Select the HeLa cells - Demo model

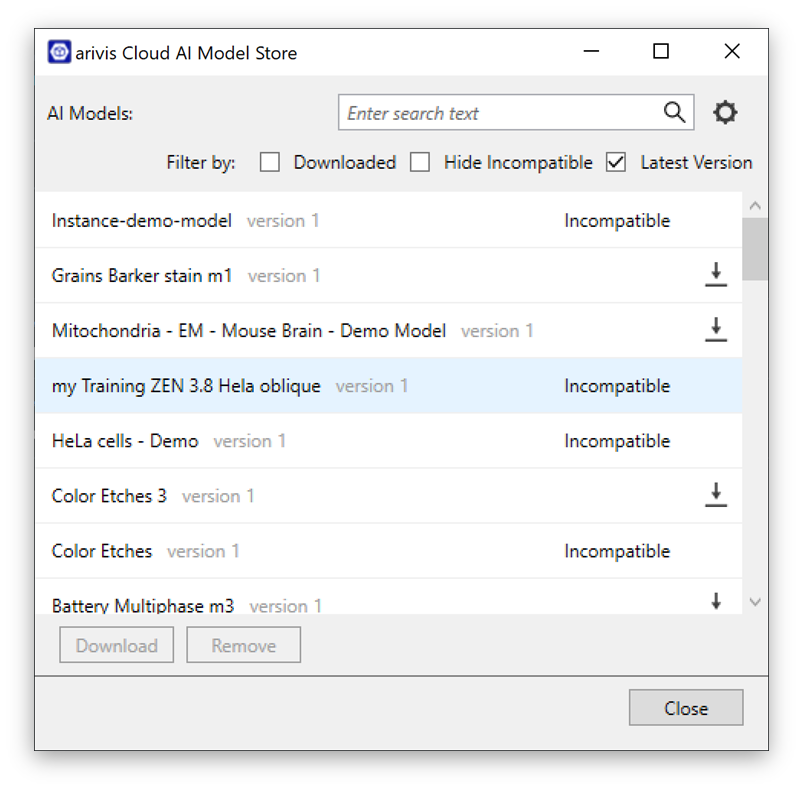[300, 440]
